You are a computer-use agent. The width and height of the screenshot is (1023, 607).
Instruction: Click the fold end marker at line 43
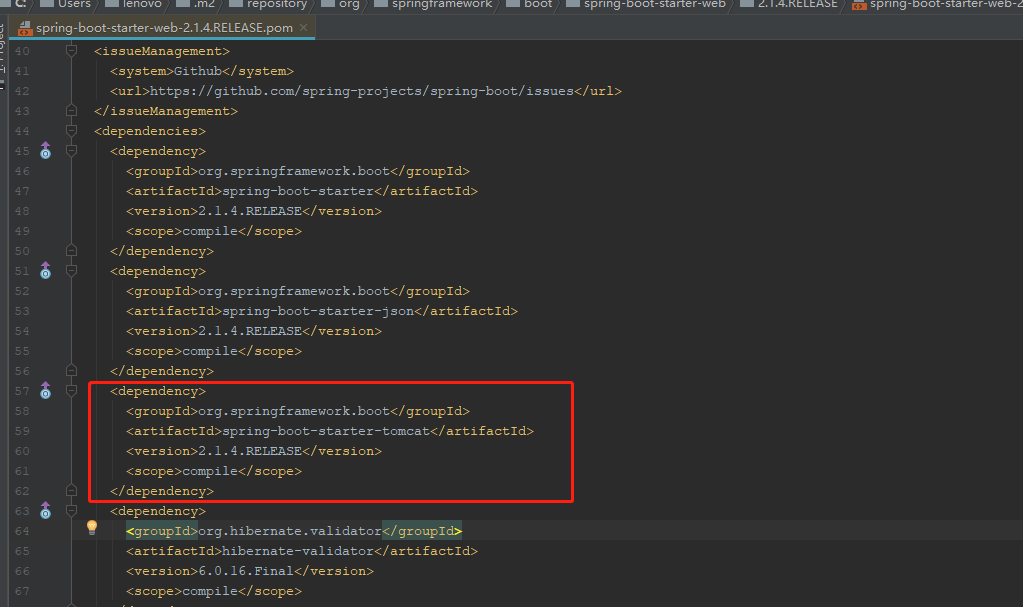pos(72,110)
